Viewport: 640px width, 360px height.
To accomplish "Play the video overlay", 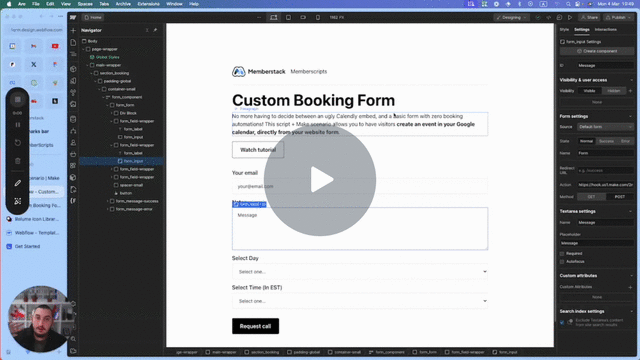I will (x=320, y=180).
